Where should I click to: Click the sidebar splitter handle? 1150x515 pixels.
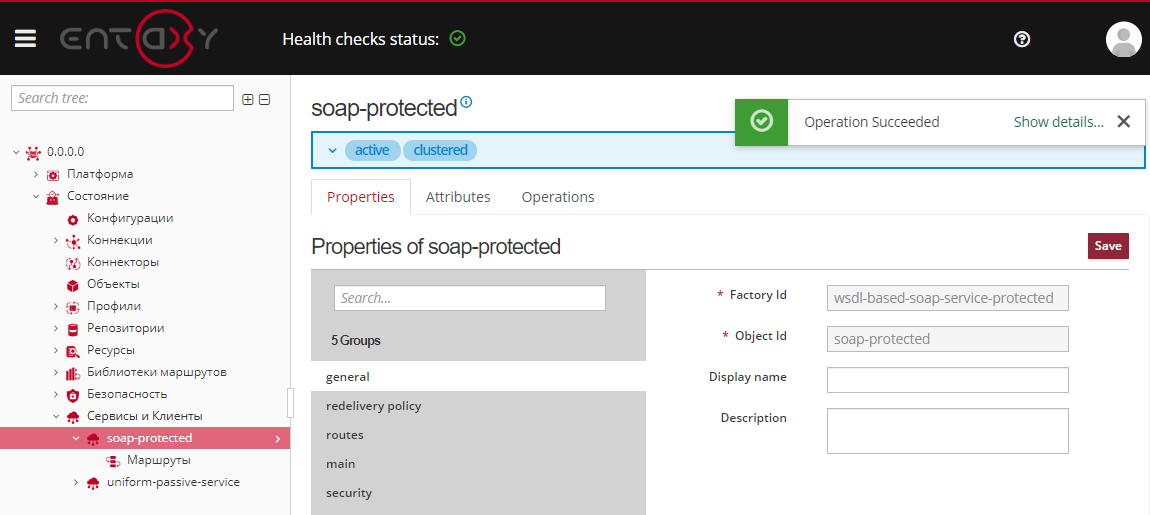point(290,403)
